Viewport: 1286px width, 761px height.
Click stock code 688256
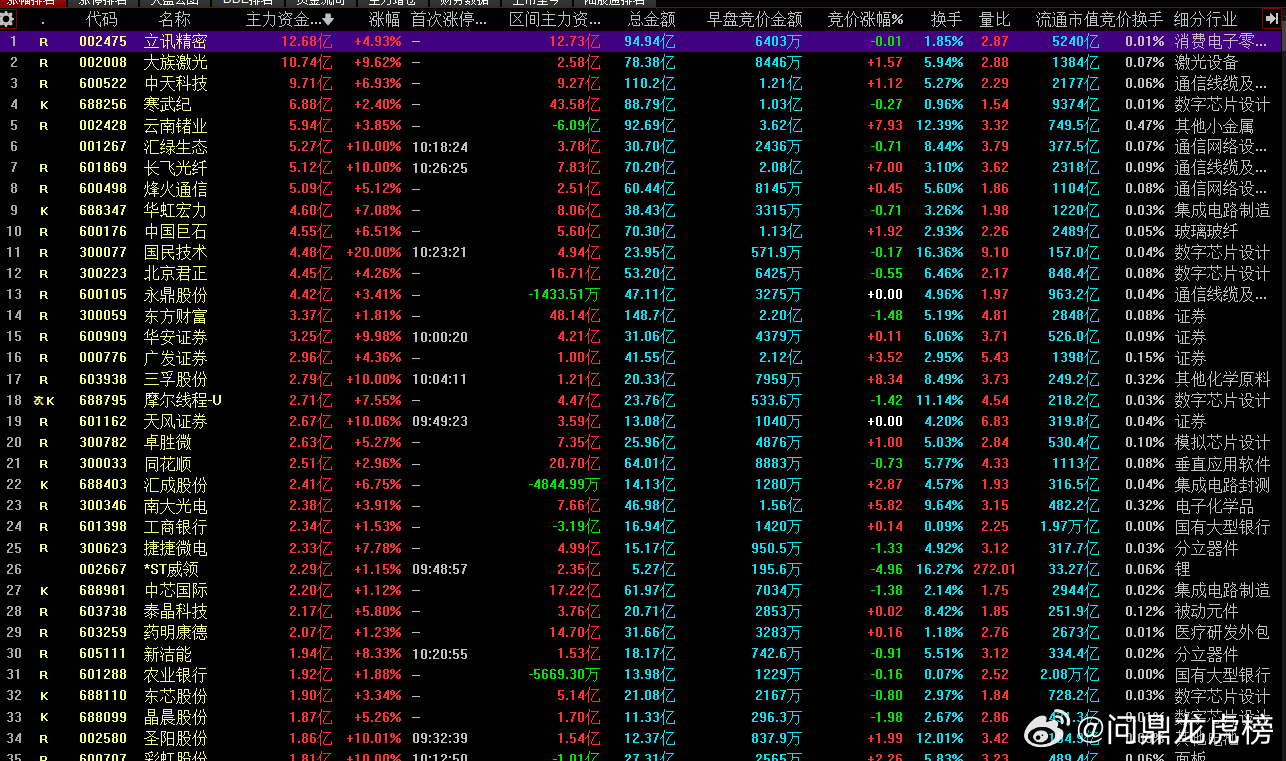click(x=103, y=104)
